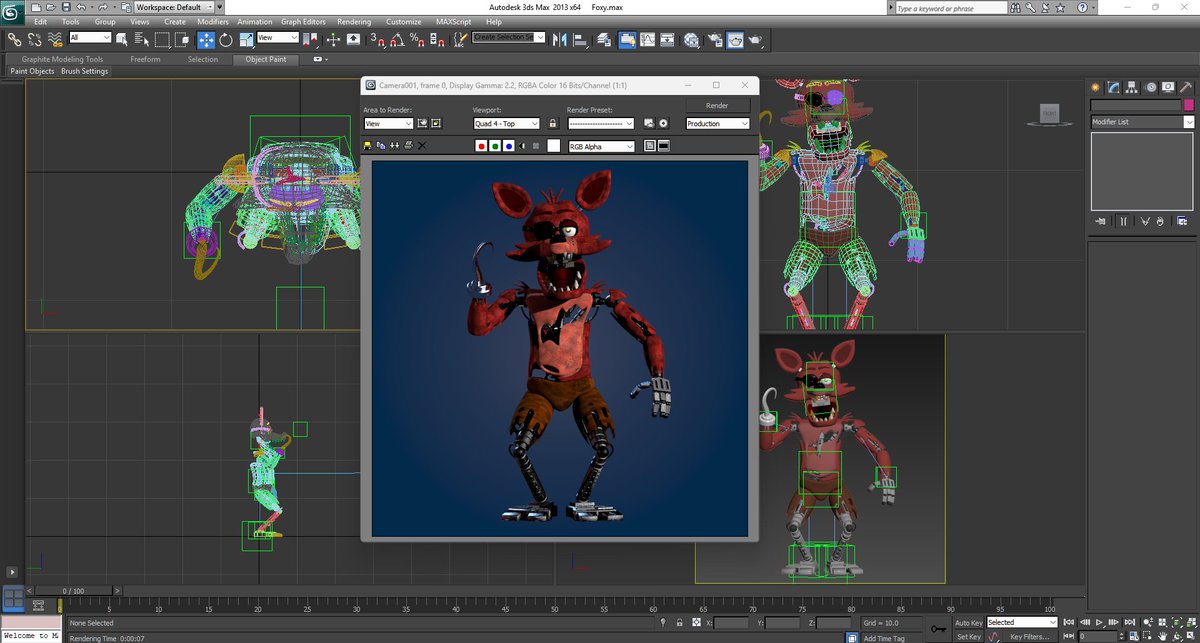This screenshot has height=643, width=1200.
Task: Open the reference coordinate 'View' dropdown
Action: point(278,38)
